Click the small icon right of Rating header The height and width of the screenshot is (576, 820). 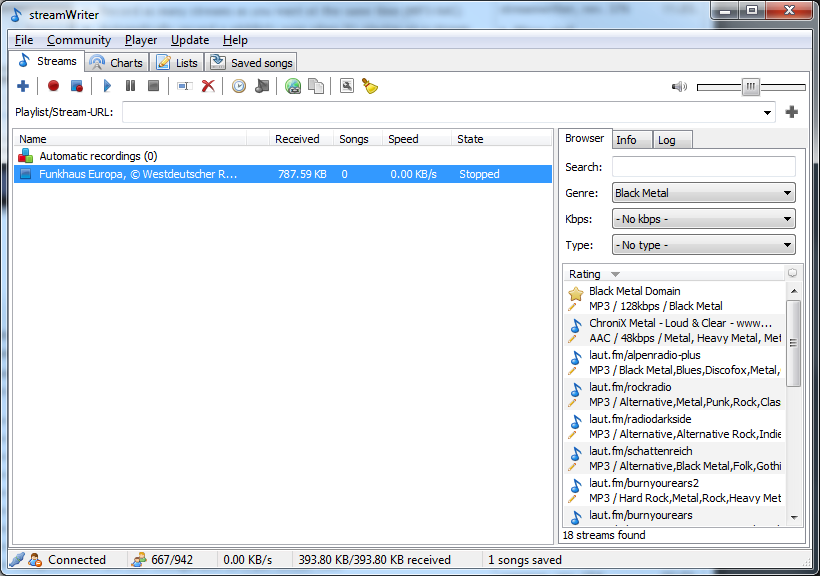click(792, 273)
